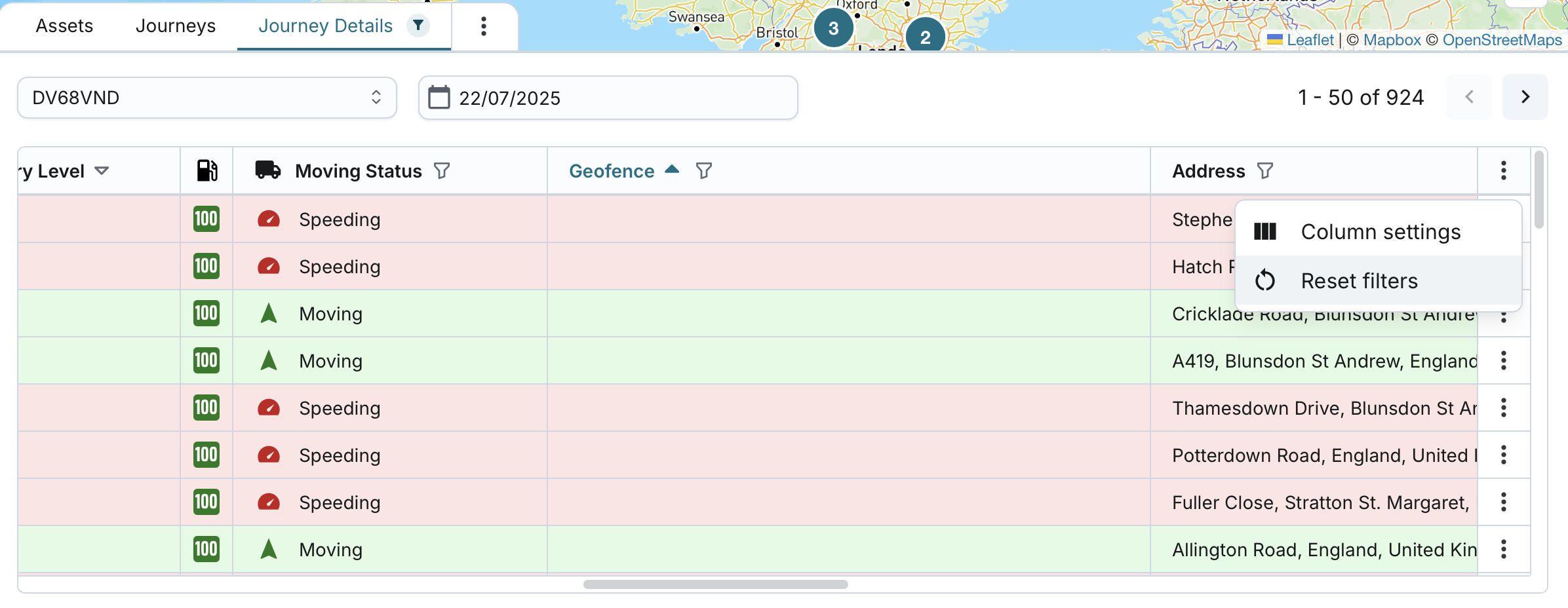Go to next page of results
The image size is (1568, 608).
[x=1525, y=97]
